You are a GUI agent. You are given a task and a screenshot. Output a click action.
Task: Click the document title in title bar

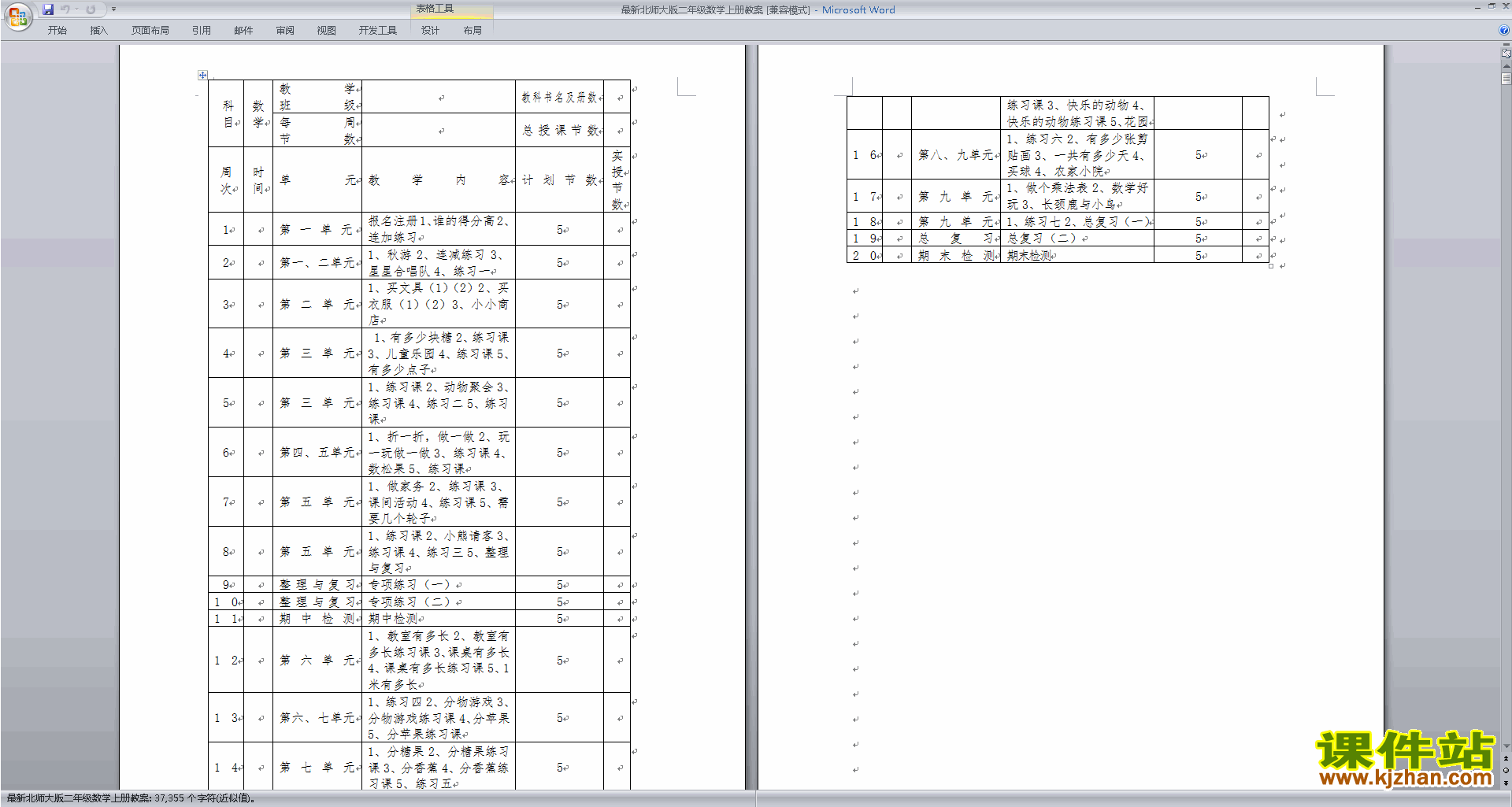(x=758, y=9)
